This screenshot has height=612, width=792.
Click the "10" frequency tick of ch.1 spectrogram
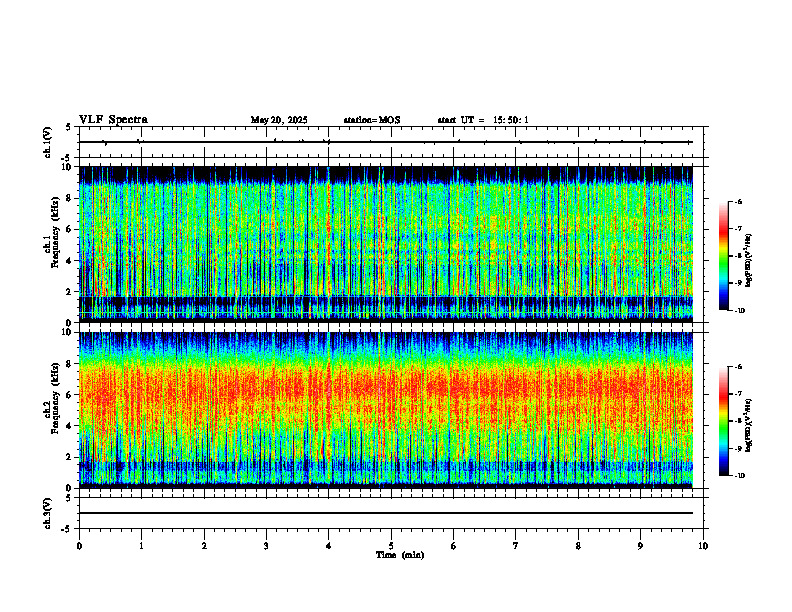click(x=68, y=167)
